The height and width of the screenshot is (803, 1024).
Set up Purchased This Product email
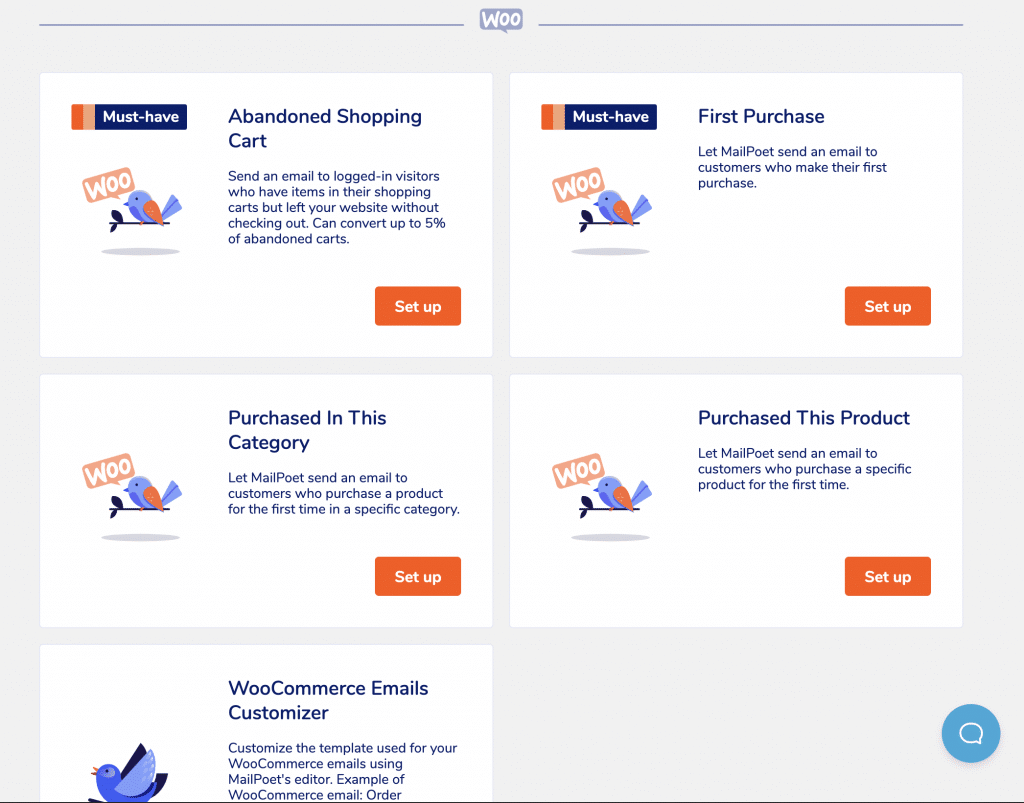887,576
